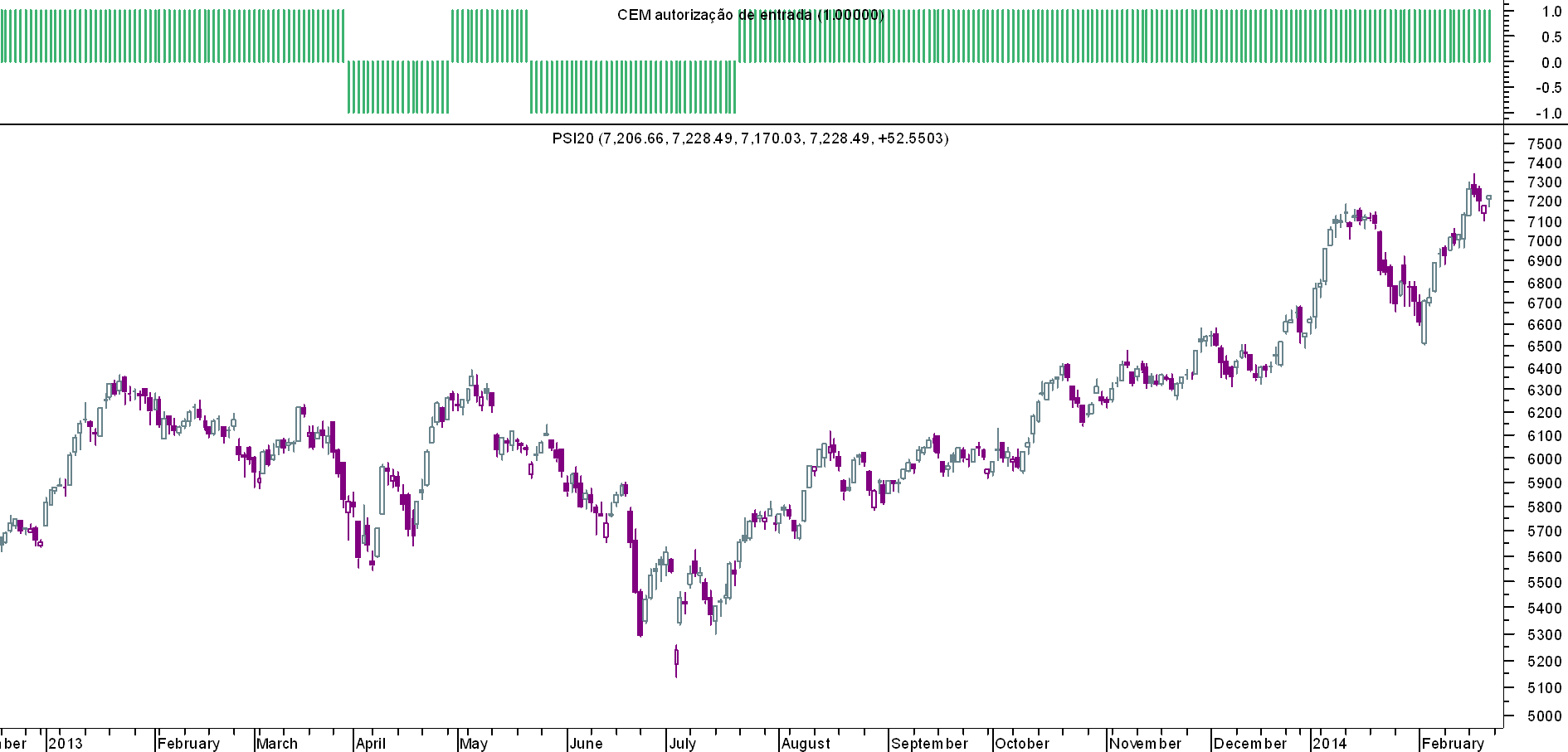
Task: Click the isolated low candle in early July
Action: [x=676, y=661]
